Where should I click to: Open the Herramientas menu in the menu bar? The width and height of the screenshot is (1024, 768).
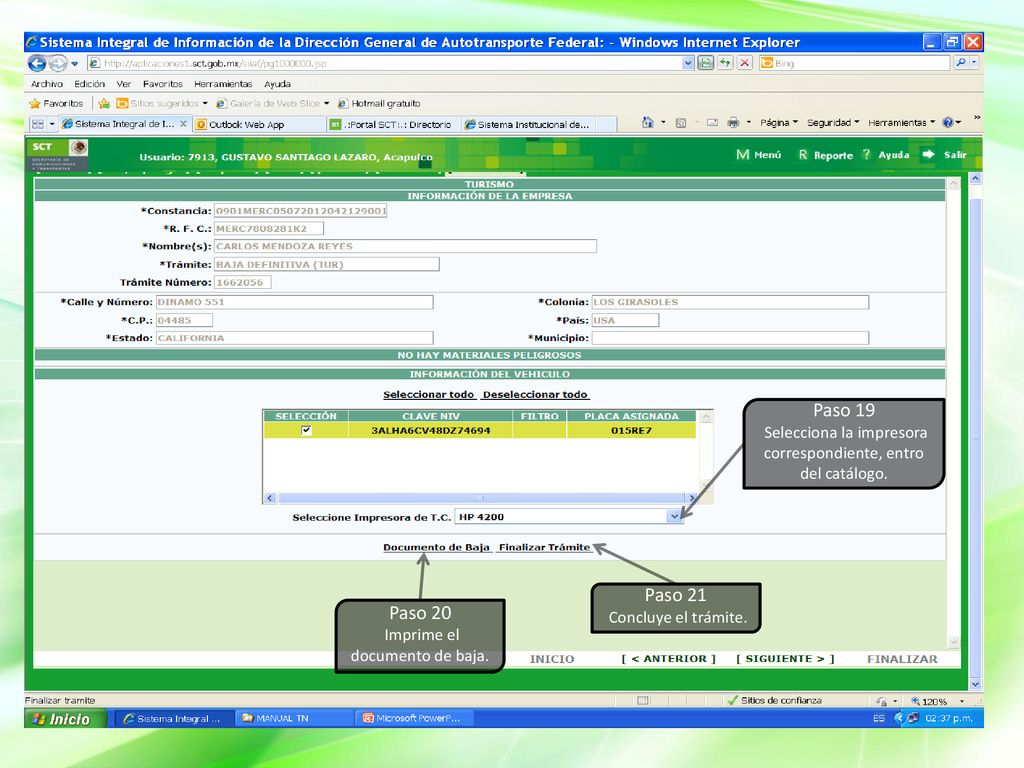223,84
